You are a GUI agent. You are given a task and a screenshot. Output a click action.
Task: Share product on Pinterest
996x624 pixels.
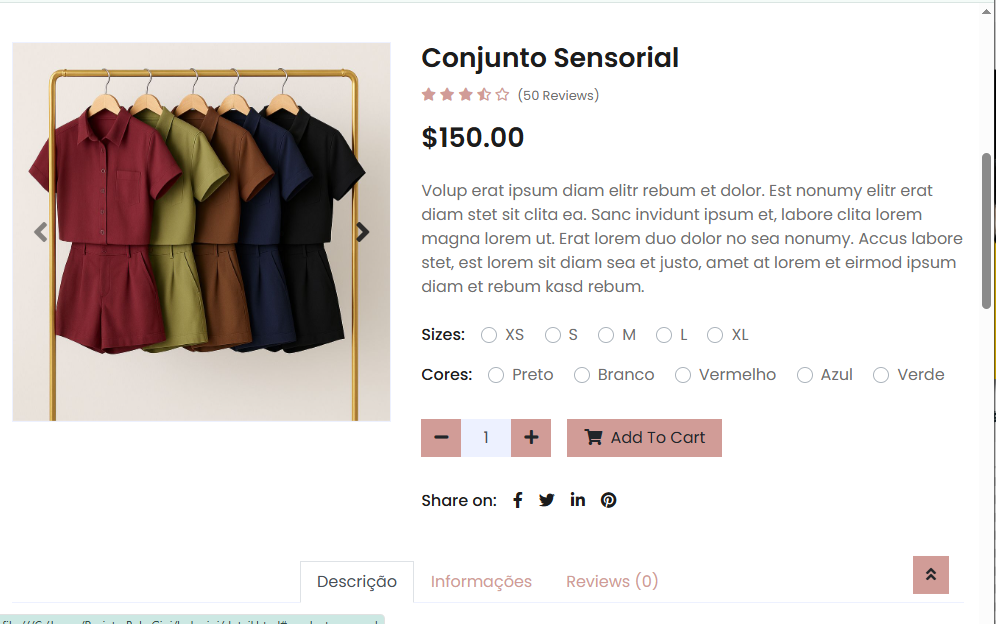[609, 500]
